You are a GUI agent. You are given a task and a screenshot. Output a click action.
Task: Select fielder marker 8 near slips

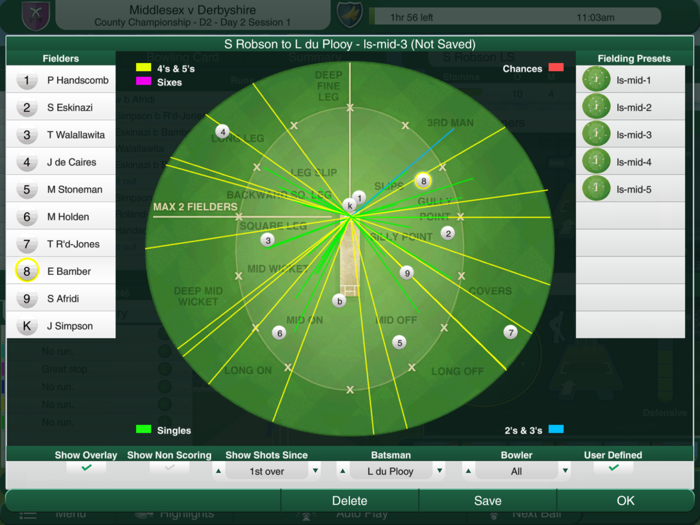click(423, 181)
